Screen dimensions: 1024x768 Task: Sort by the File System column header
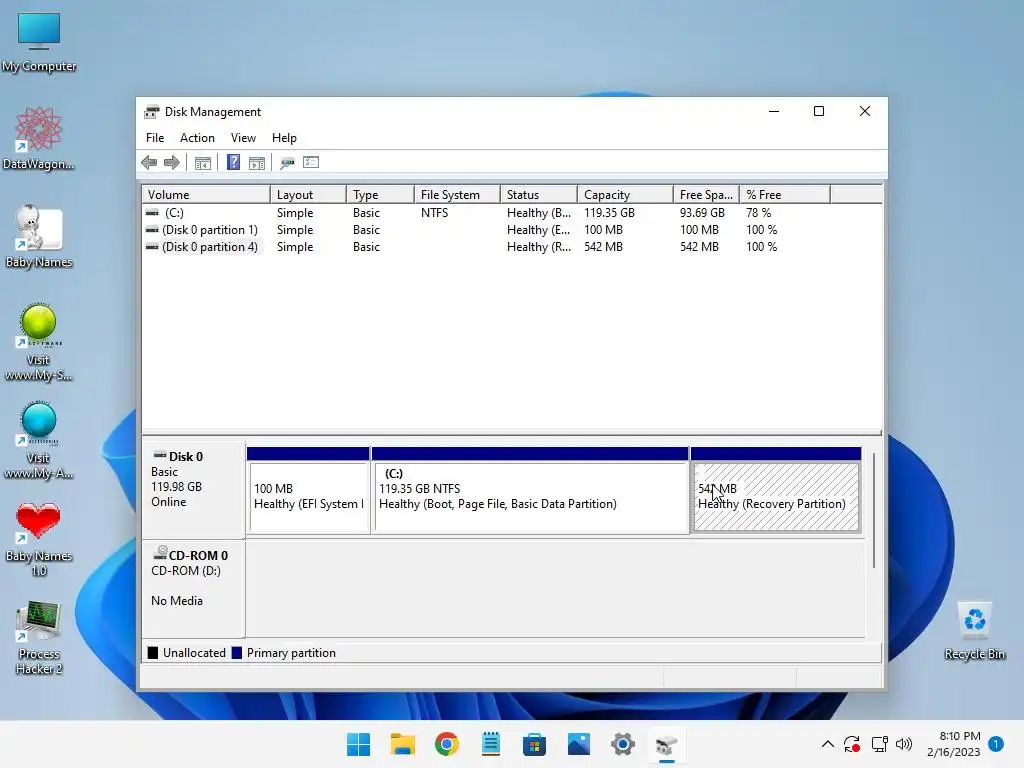click(x=457, y=195)
